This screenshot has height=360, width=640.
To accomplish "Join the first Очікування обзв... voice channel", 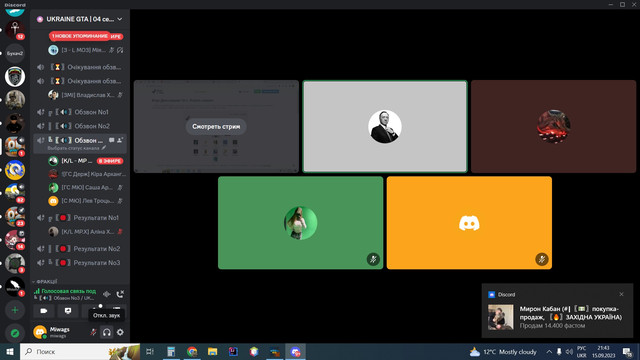I will [x=80, y=67].
